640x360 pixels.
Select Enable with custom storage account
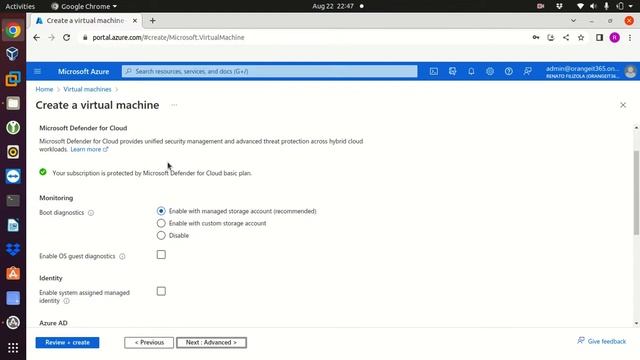(x=161, y=223)
